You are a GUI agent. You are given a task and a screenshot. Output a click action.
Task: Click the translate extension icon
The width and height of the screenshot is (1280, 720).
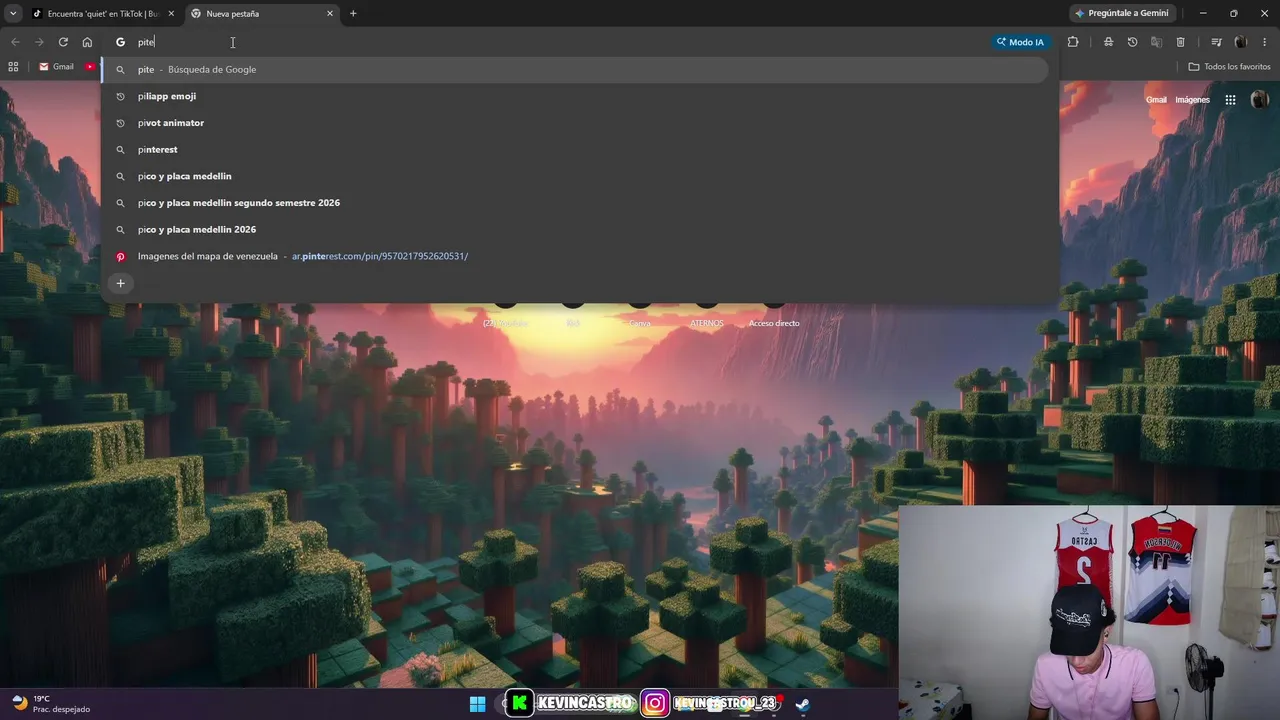[1156, 42]
